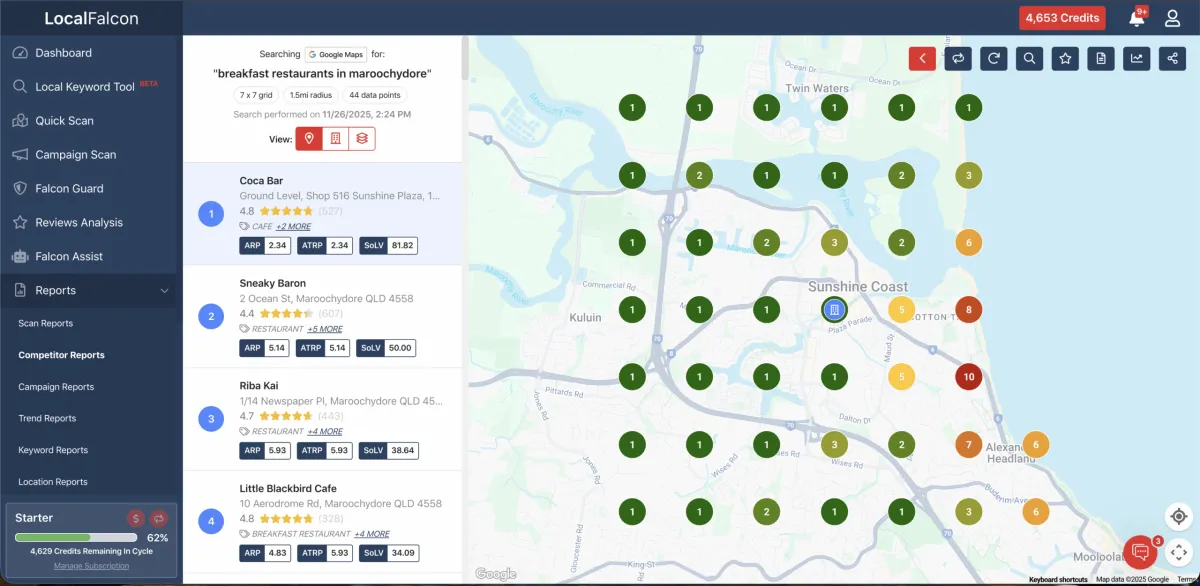Click the red map grid point ranked 10
The height and width of the screenshot is (586, 1200).
click(968, 377)
